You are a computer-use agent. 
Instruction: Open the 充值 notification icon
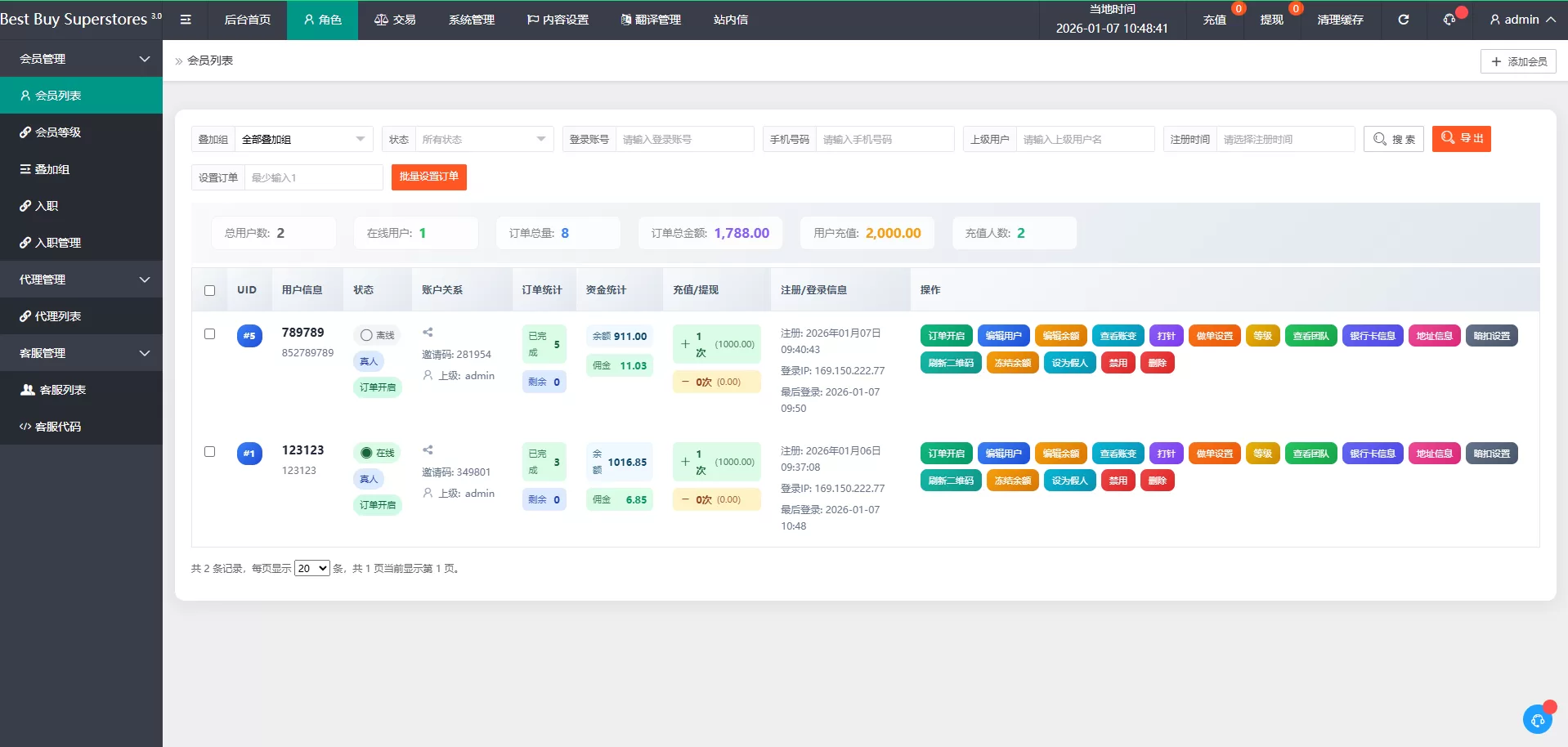point(1215,20)
